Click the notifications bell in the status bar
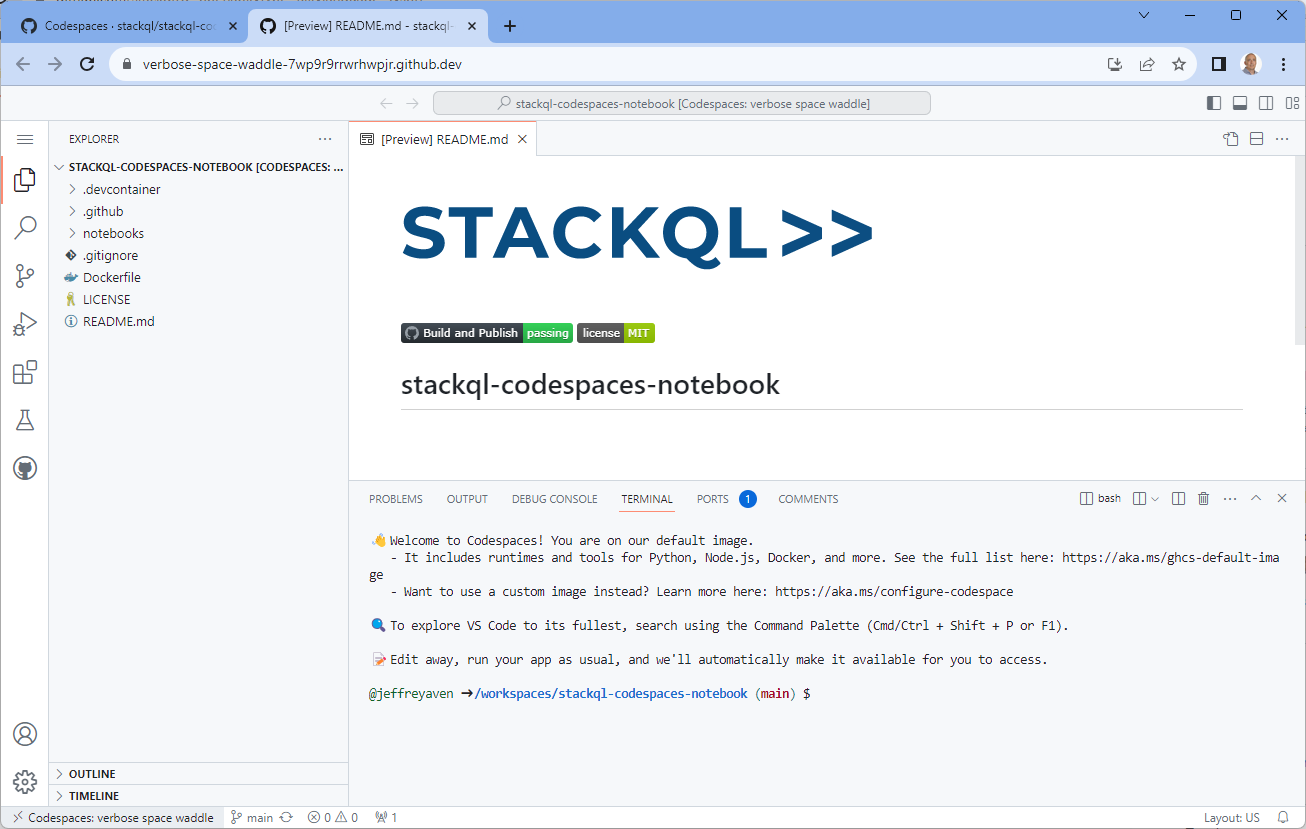This screenshot has width=1306, height=829. (x=1284, y=817)
